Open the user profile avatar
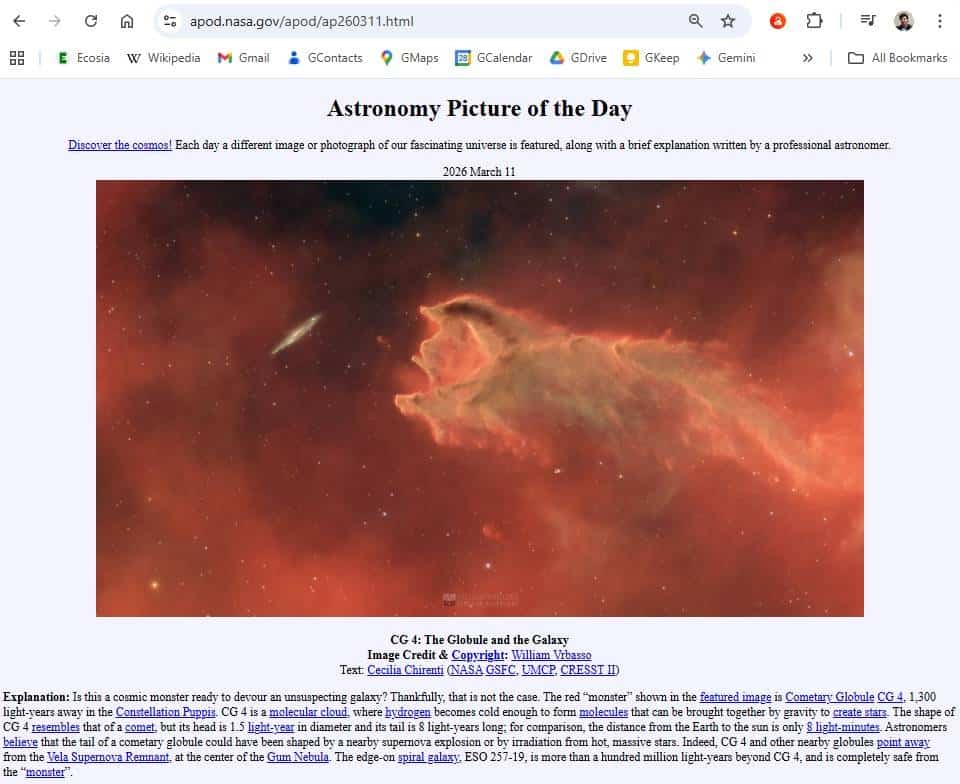Screen dimensions: 960x784 pyautogui.click(x=904, y=21)
